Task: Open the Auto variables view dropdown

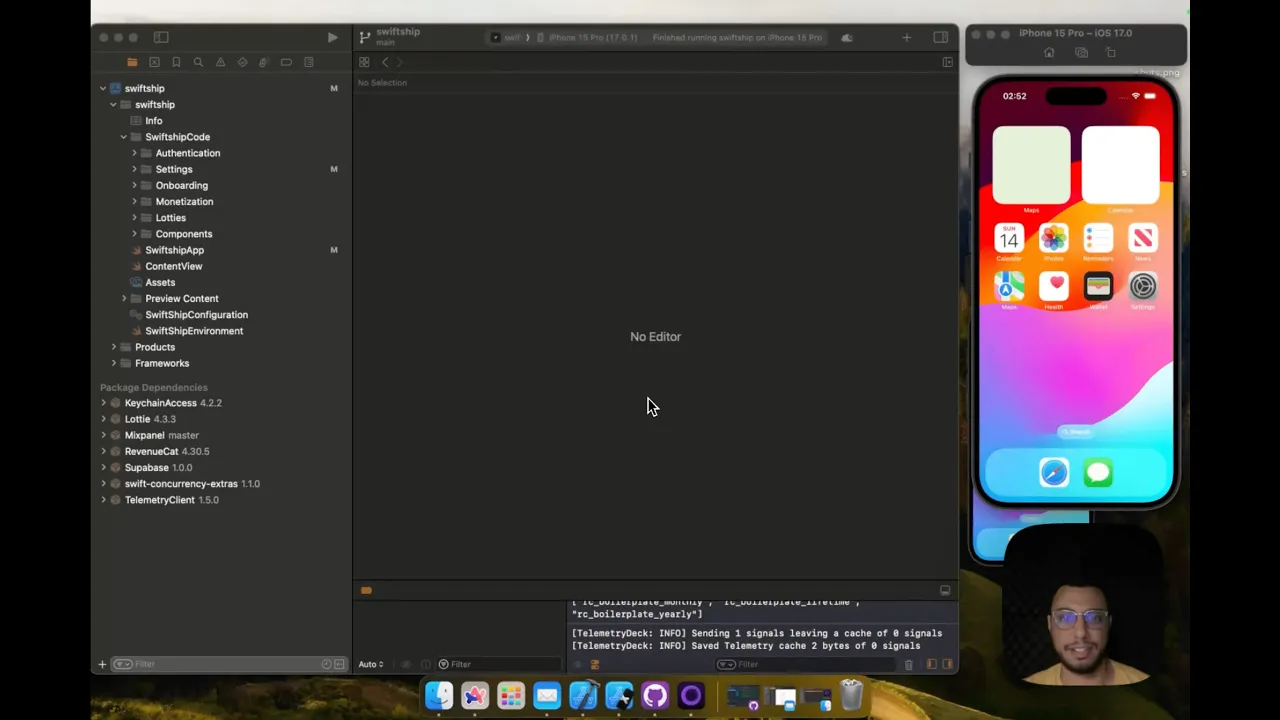Action: tap(371, 664)
